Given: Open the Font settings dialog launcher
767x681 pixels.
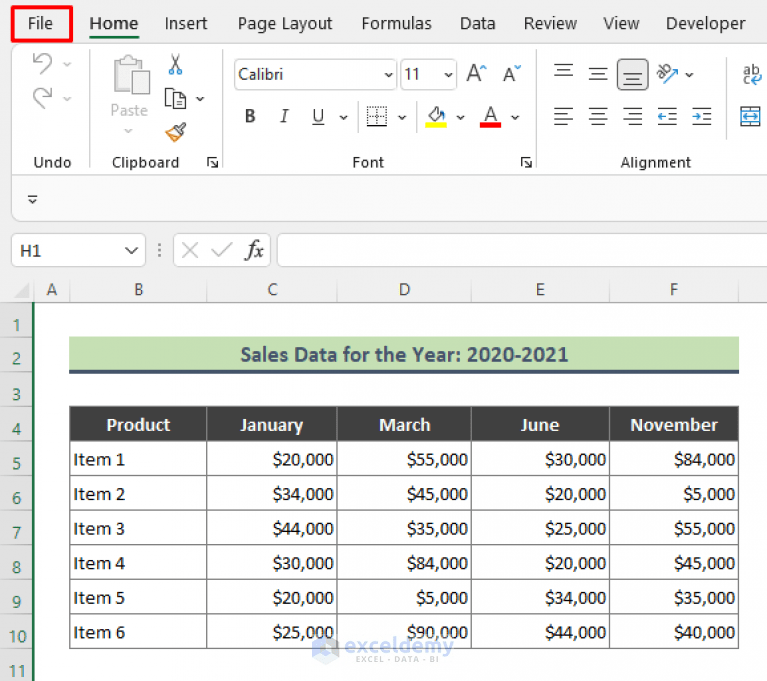Looking at the screenshot, I should (x=526, y=162).
